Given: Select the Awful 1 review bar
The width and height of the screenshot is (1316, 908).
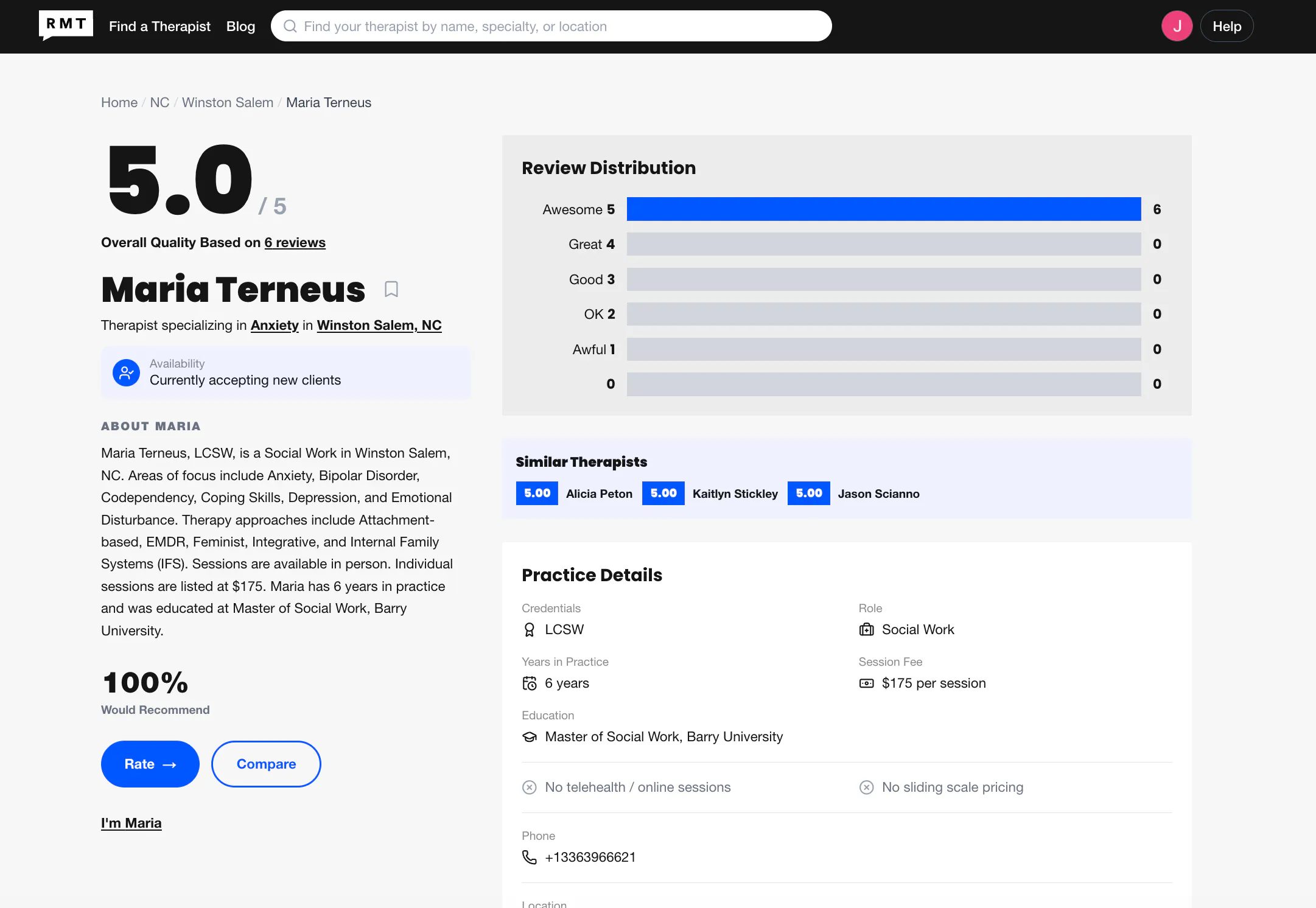Looking at the screenshot, I should [884, 349].
